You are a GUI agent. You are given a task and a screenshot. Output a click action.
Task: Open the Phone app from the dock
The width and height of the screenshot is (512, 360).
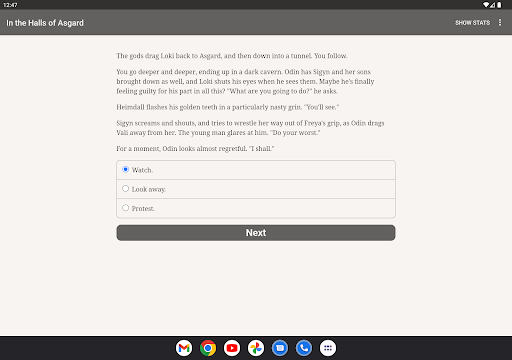coord(304,348)
